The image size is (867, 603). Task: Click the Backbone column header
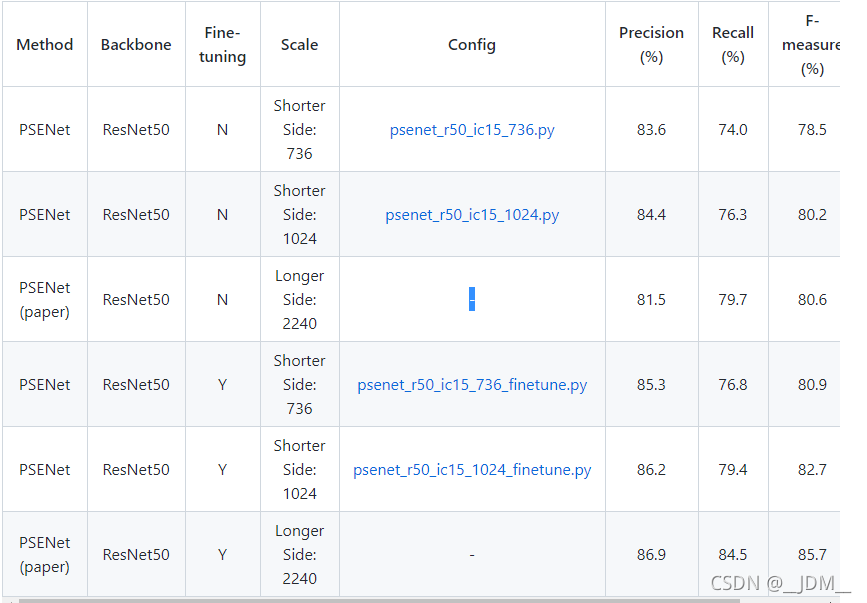[136, 45]
